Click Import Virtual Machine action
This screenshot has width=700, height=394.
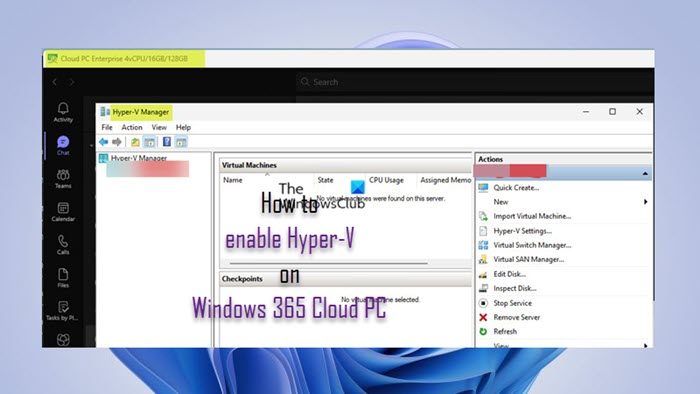point(532,216)
